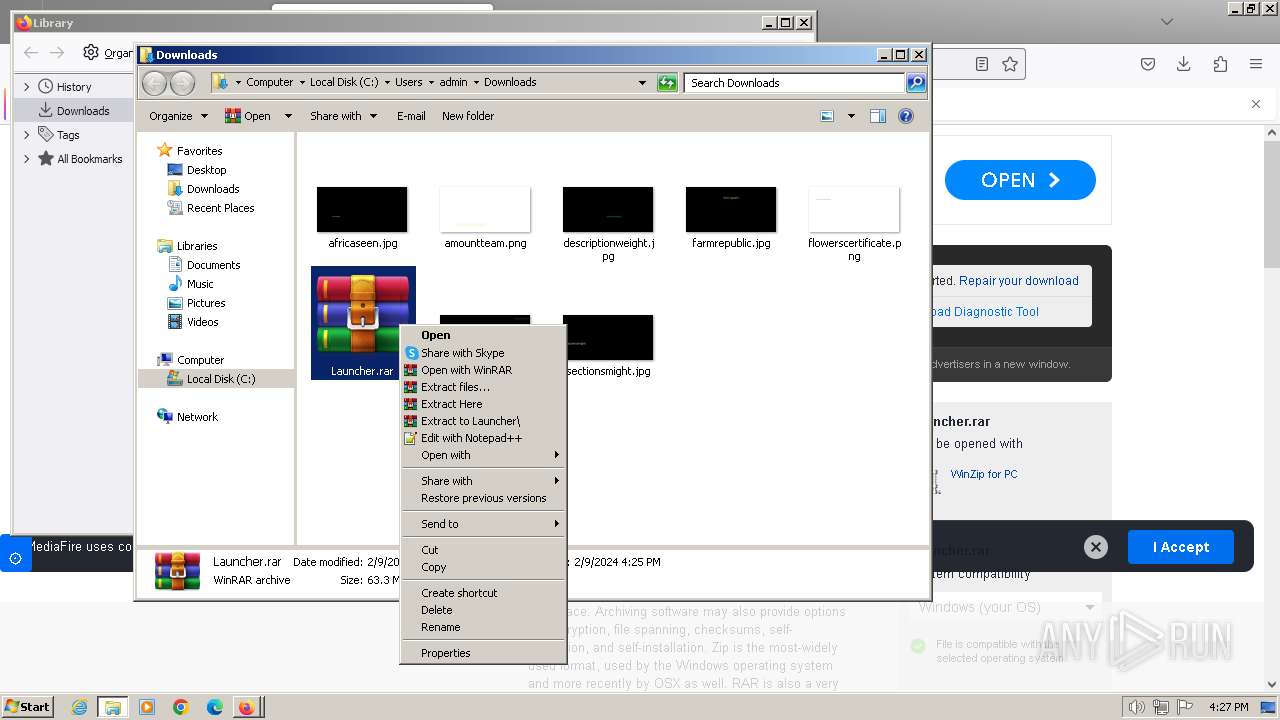Click the Explorer back arrow button
This screenshot has height=720, width=1280.
[154, 83]
